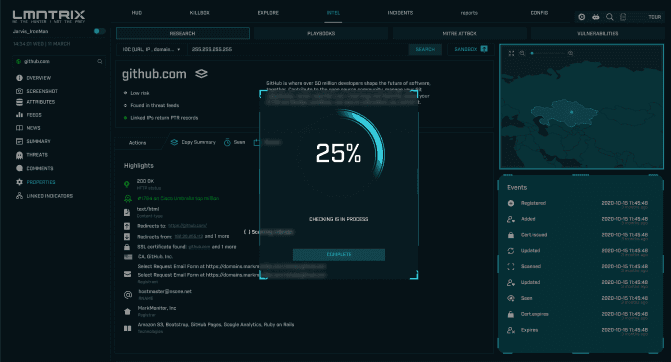This screenshot has width=671, height=362.
Task: Open the Redirects to link
Action: pyautogui.click(x=187, y=226)
